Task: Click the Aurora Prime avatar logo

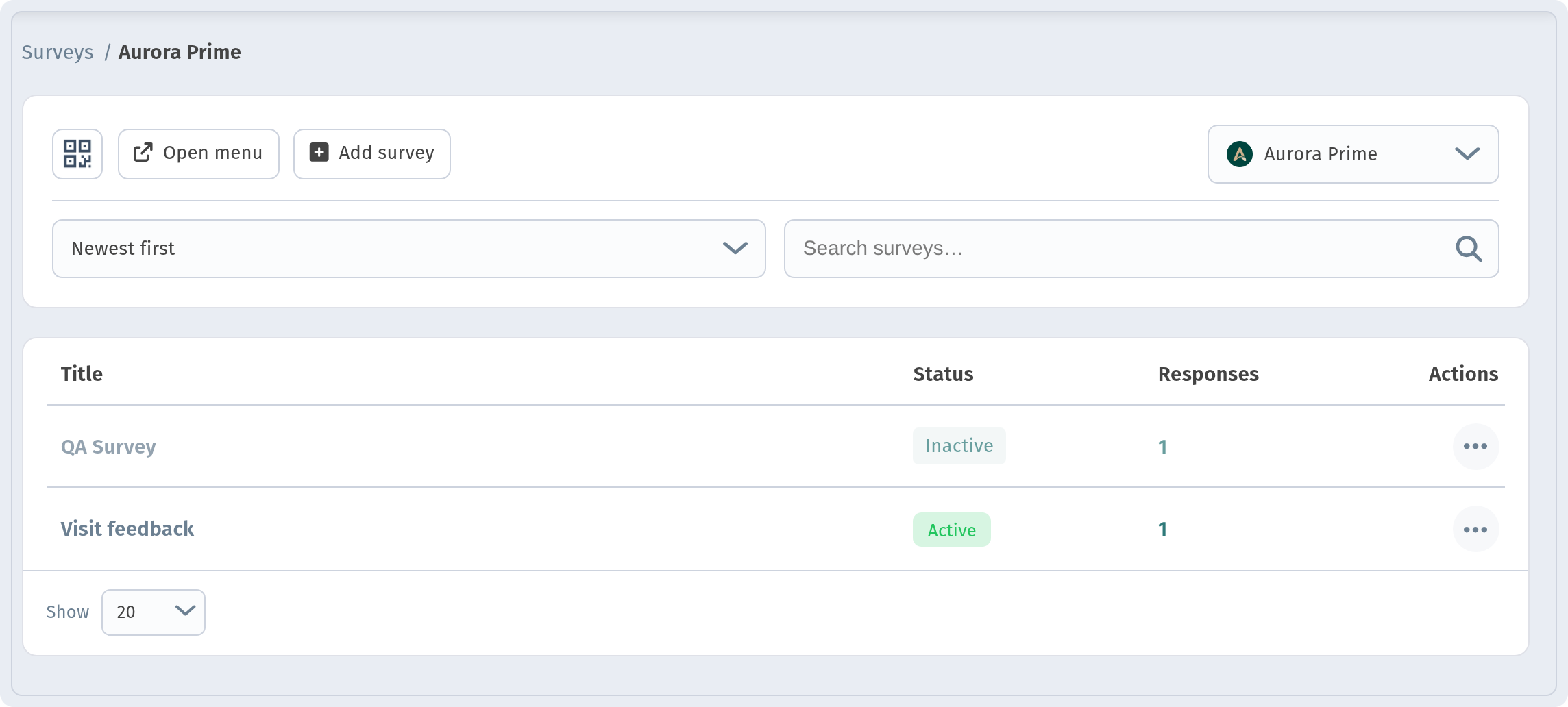Action: (1240, 154)
